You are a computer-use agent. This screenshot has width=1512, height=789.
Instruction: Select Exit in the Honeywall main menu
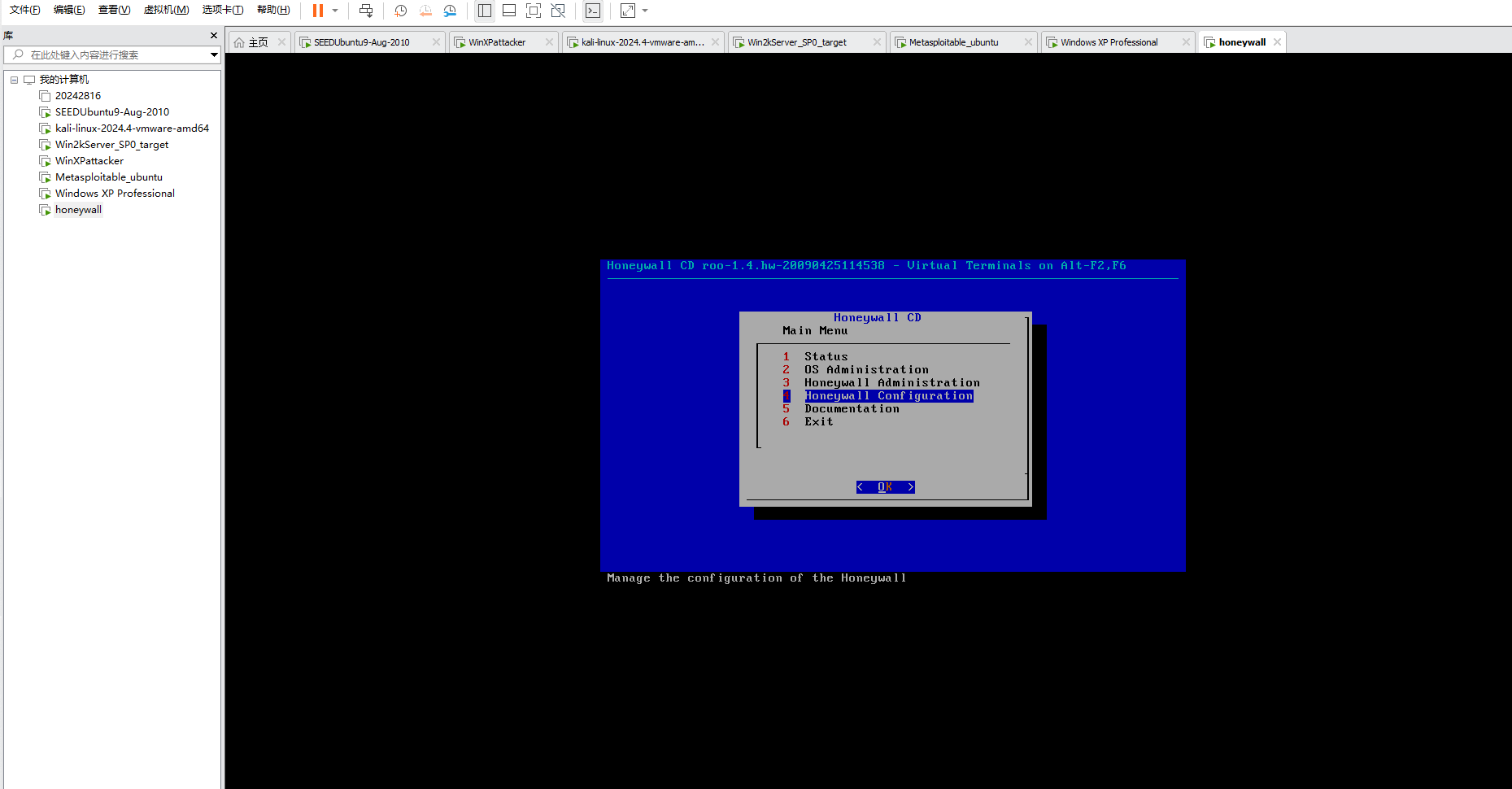click(818, 421)
